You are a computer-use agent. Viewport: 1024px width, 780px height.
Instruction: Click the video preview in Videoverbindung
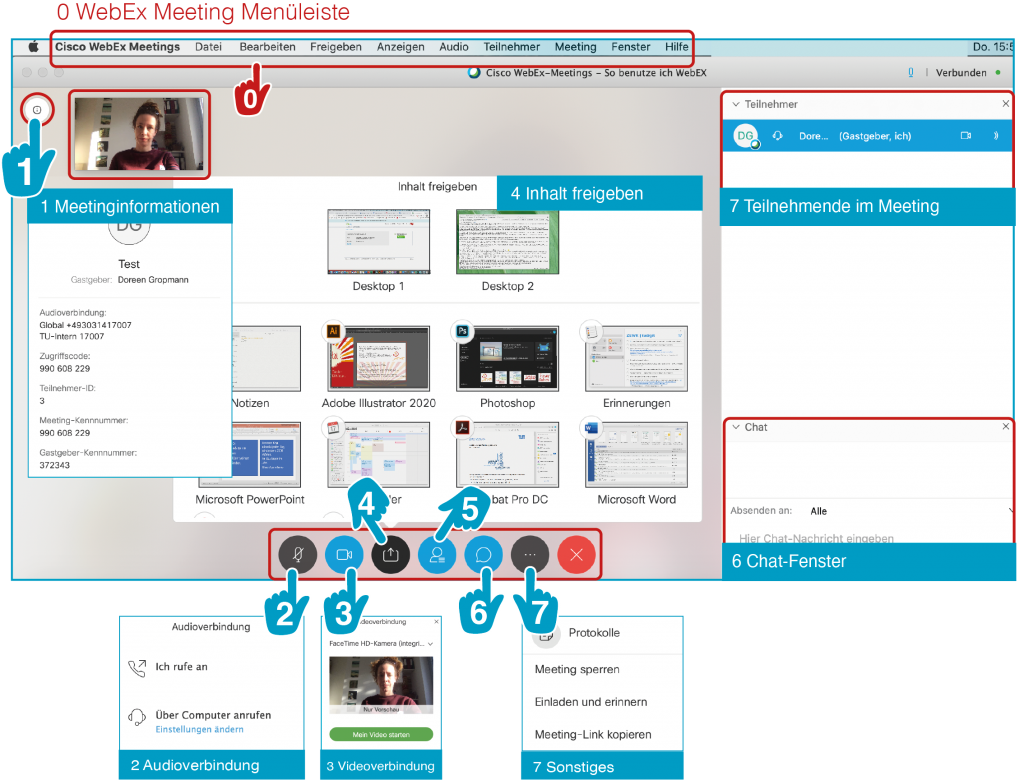click(x=381, y=685)
